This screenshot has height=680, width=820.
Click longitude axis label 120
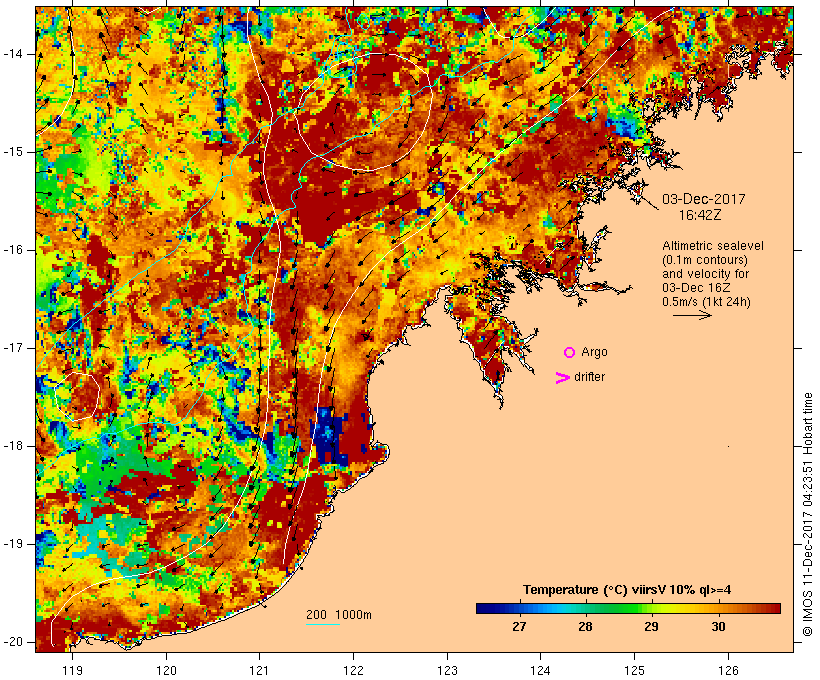[166, 671]
